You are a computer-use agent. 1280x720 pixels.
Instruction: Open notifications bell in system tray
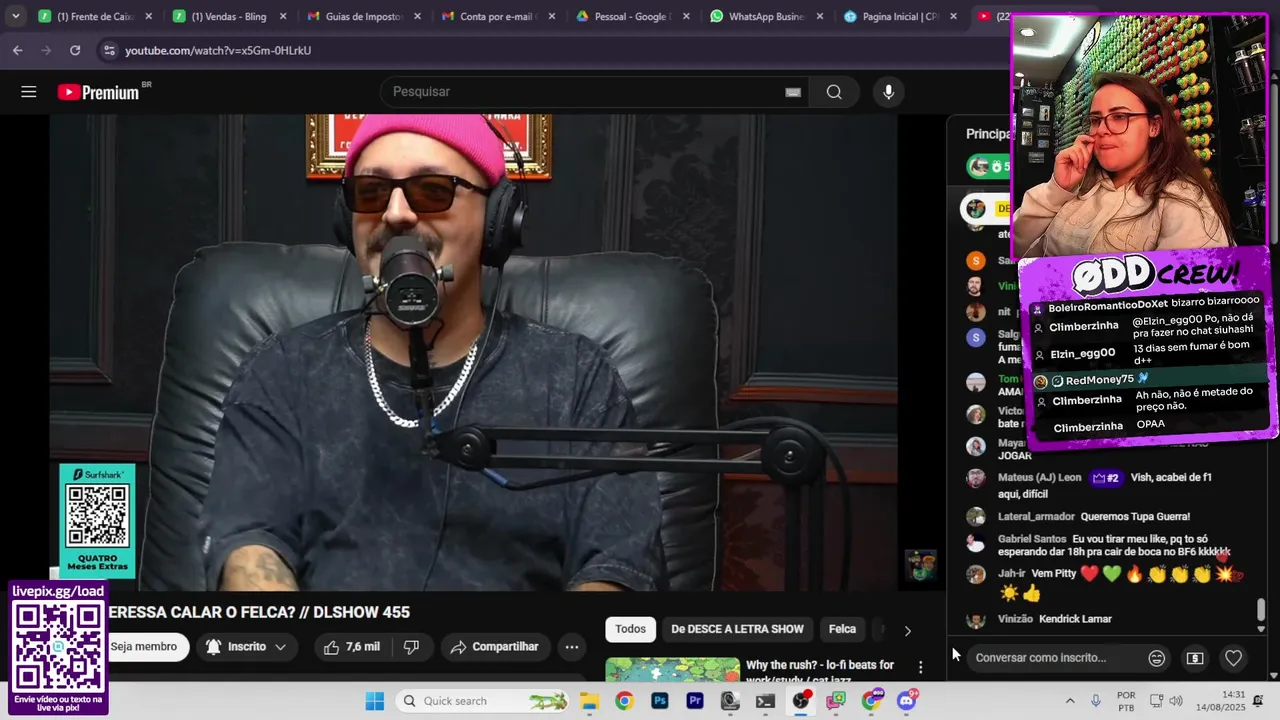pyautogui.click(x=1258, y=701)
